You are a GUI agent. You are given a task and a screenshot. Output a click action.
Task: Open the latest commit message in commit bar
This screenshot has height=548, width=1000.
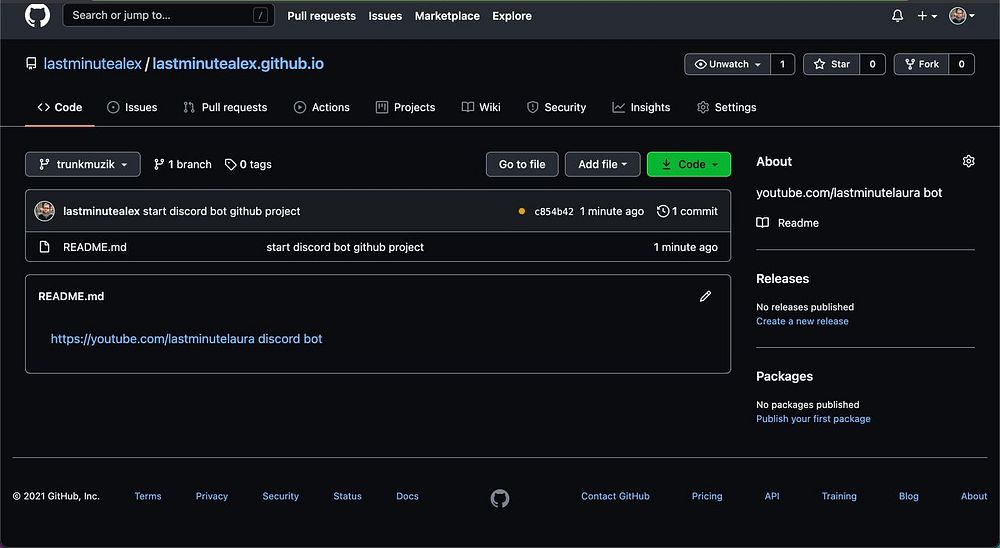coord(221,211)
